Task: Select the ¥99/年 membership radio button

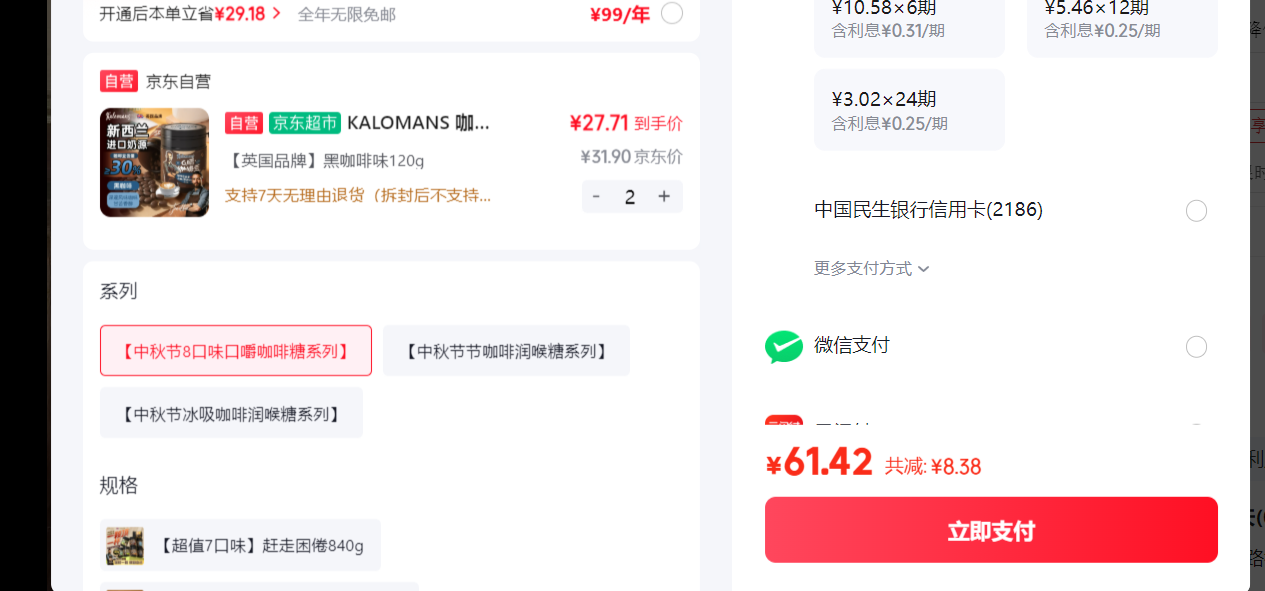Action: (x=672, y=13)
